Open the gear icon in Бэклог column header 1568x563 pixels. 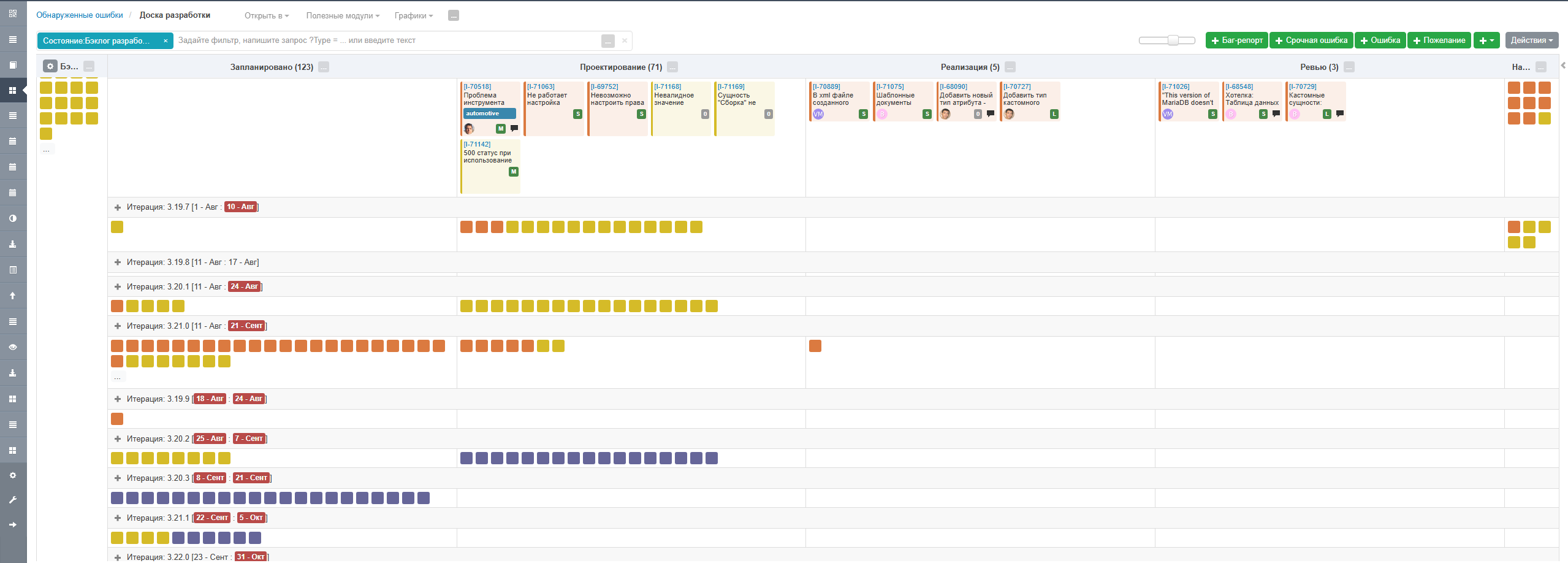[50, 66]
